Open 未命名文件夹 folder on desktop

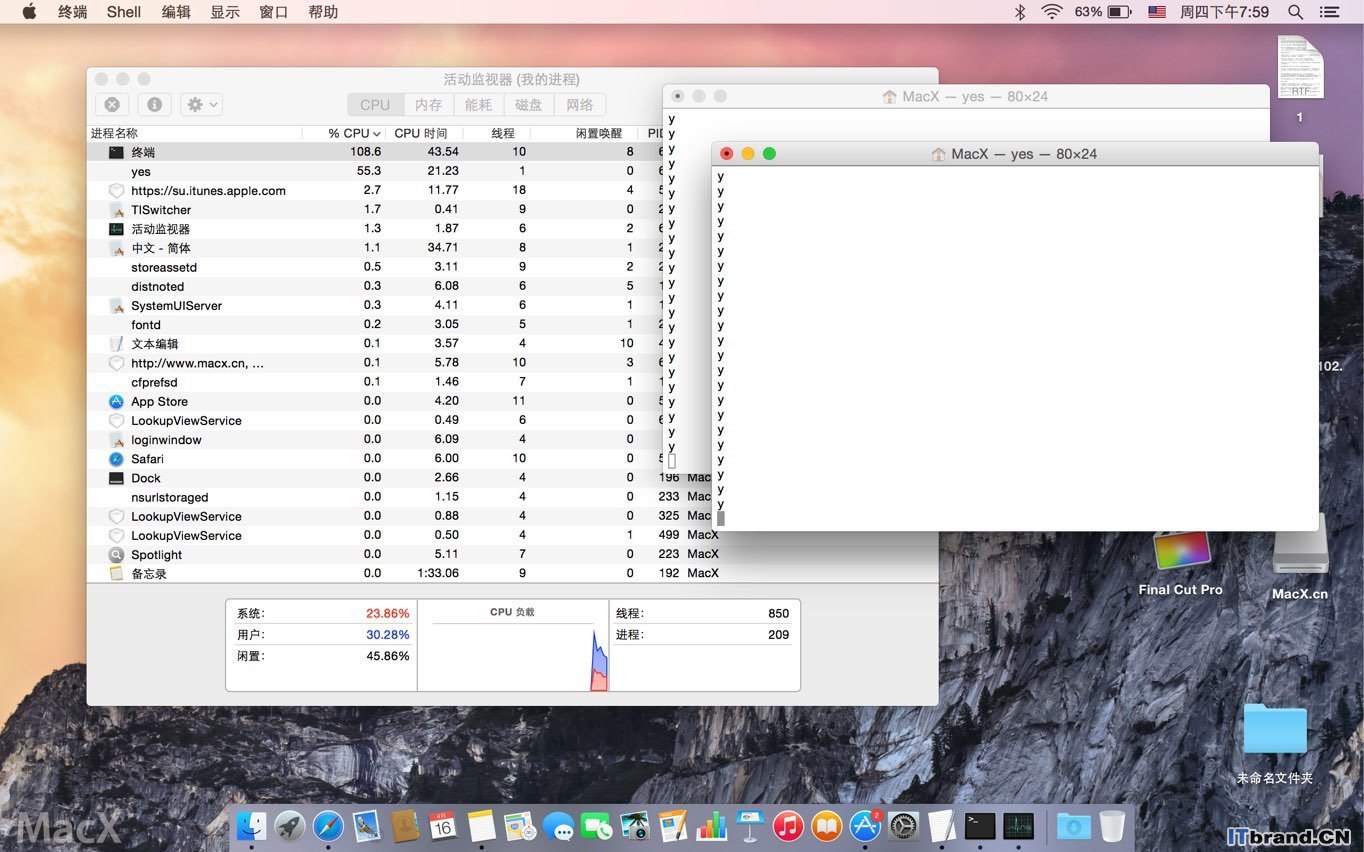click(x=1275, y=743)
